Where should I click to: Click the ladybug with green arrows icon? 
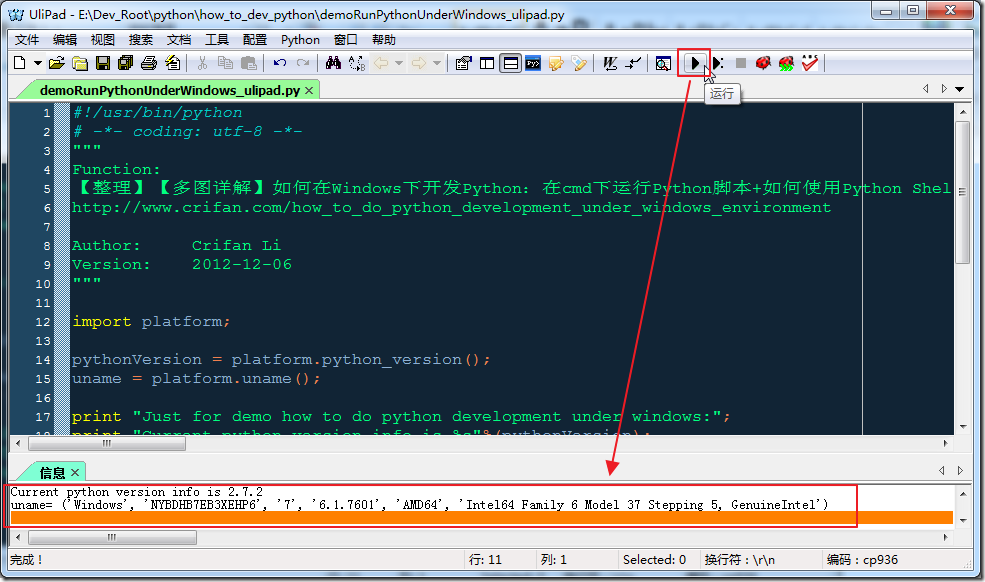786,63
